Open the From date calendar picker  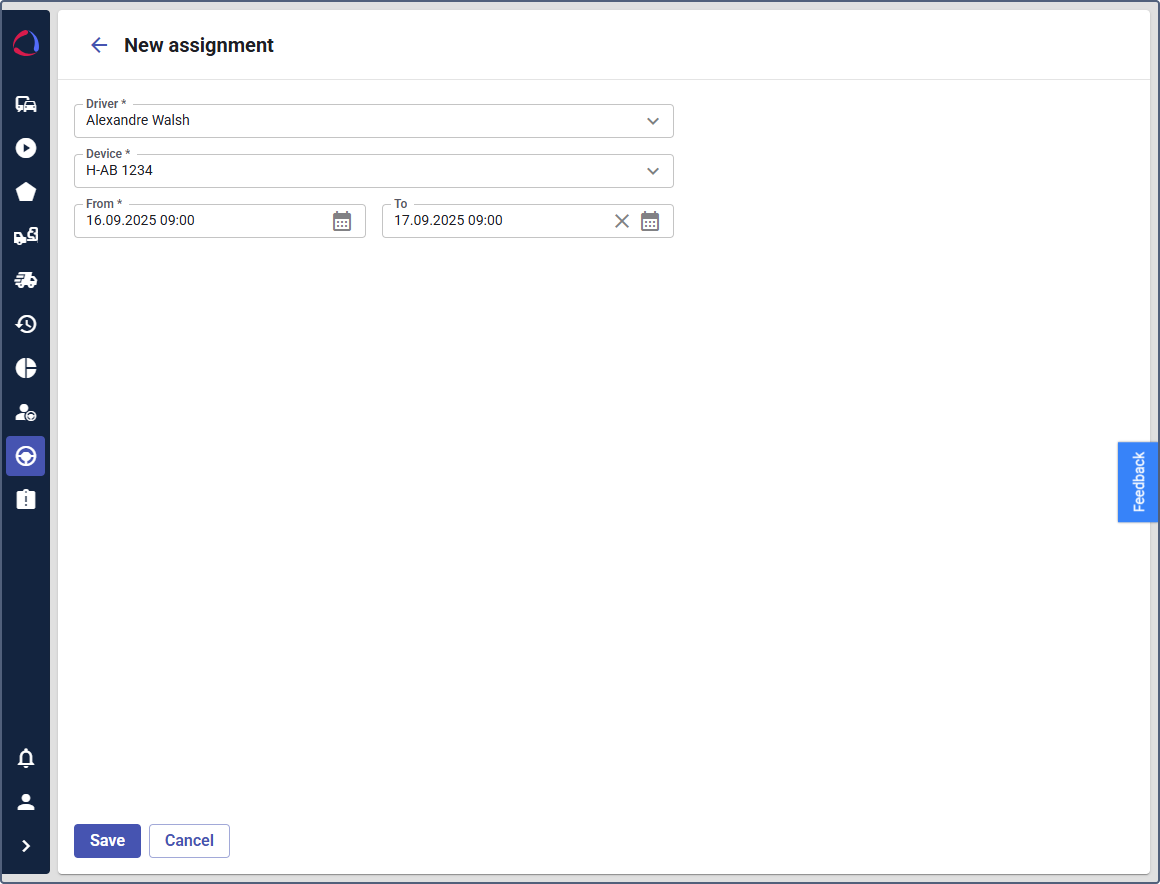point(342,221)
